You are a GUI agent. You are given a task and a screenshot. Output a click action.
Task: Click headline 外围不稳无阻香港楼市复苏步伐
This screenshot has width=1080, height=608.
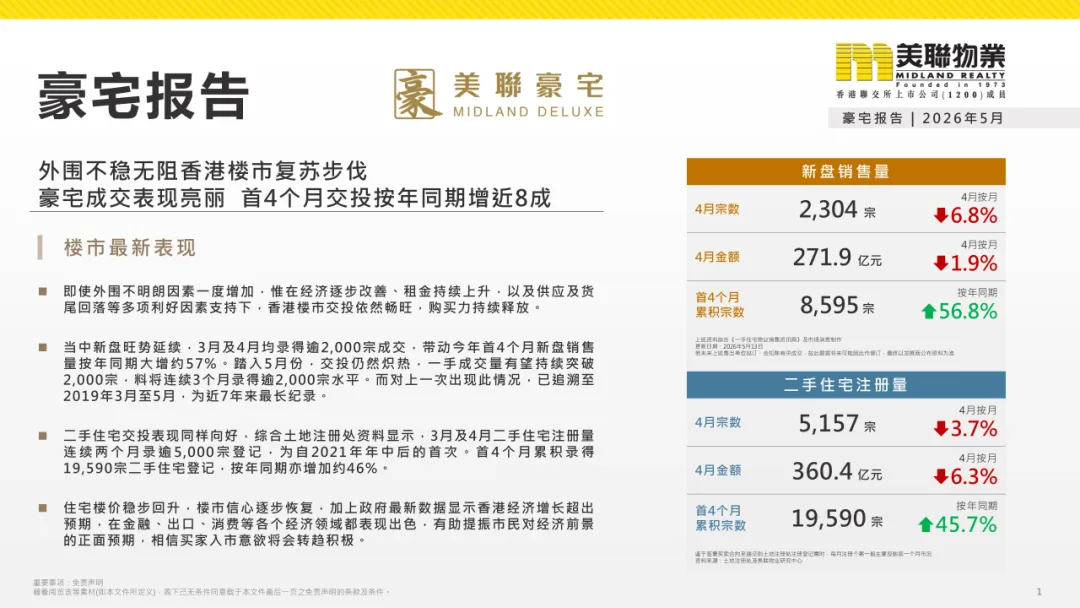203,171
